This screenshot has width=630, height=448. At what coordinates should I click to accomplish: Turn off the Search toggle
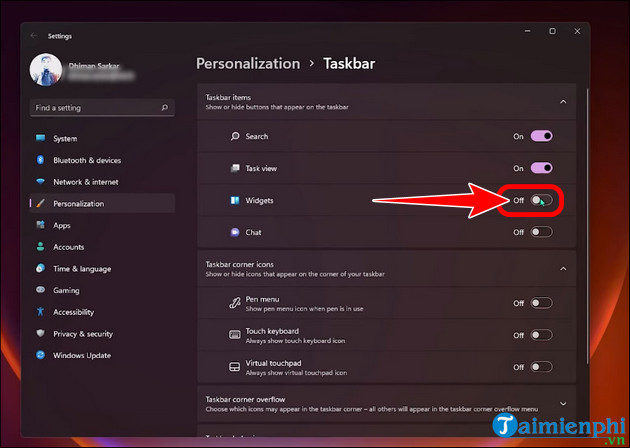541,136
